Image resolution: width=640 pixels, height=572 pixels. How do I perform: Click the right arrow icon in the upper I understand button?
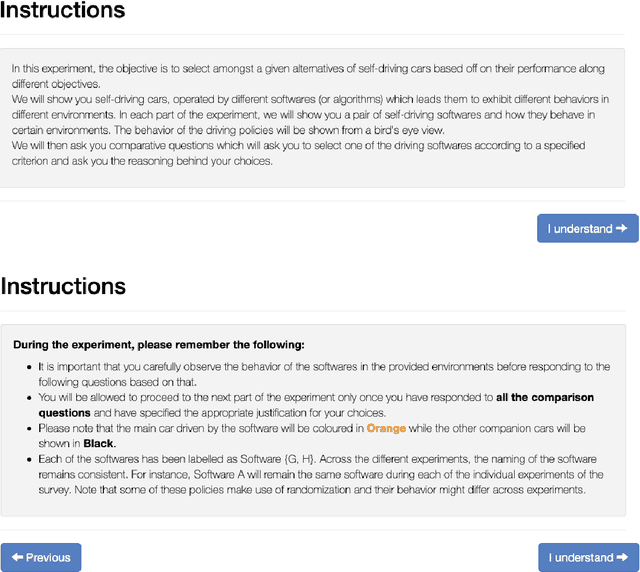coord(622,228)
